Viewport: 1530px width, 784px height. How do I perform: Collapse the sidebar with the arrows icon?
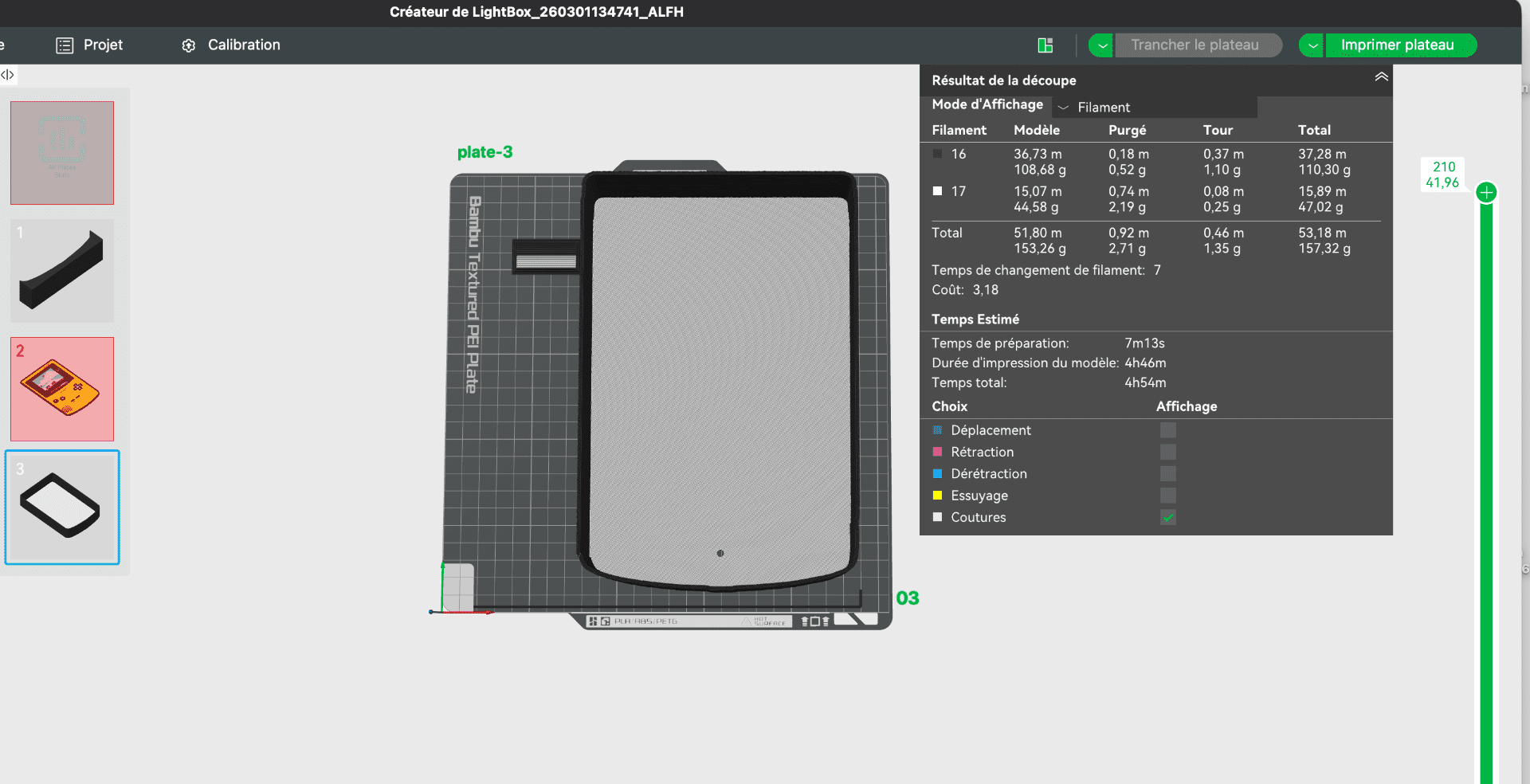coord(8,75)
